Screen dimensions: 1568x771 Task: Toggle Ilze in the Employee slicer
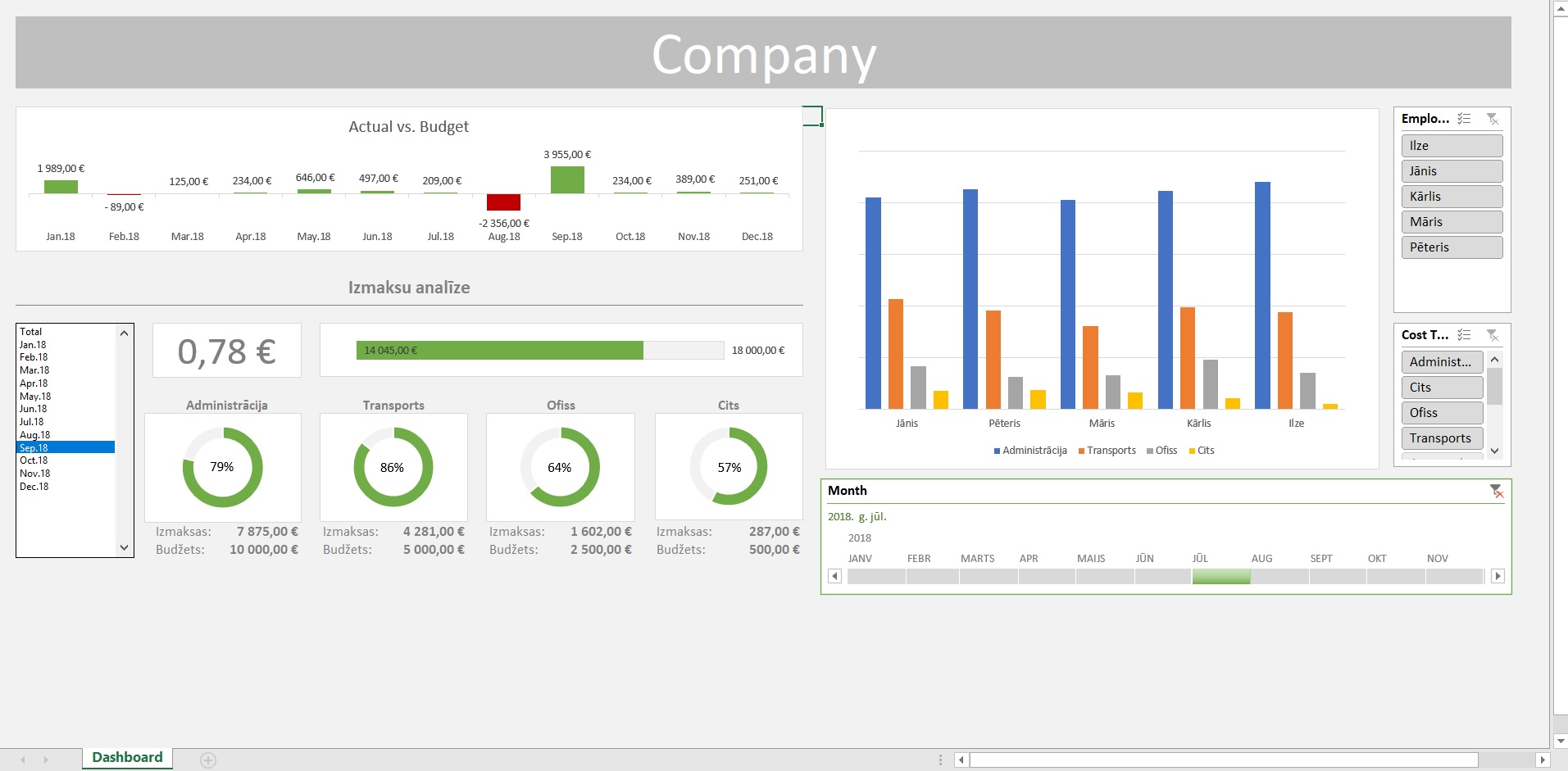pos(1452,146)
